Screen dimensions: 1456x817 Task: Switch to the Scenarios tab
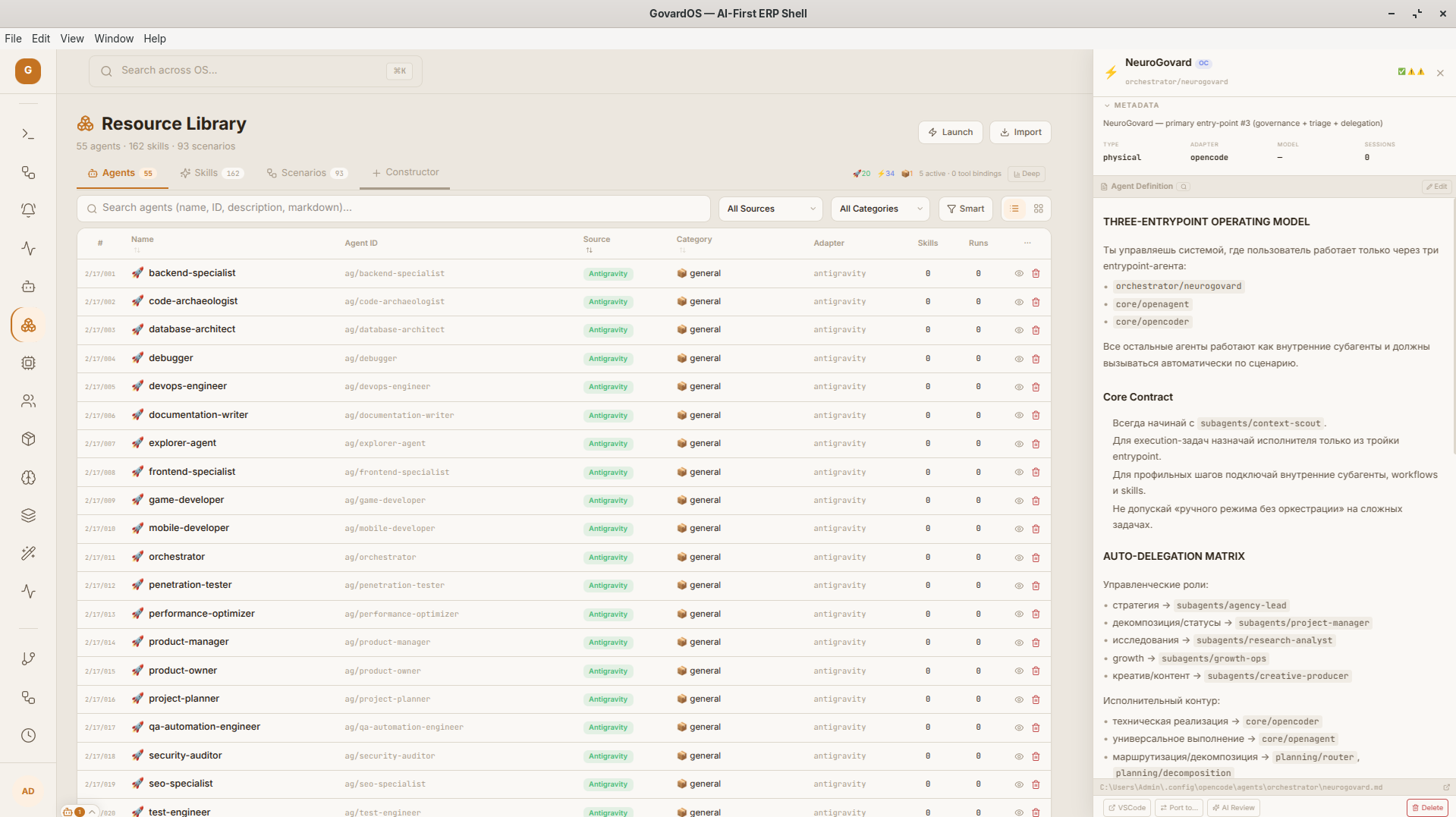point(307,173)
